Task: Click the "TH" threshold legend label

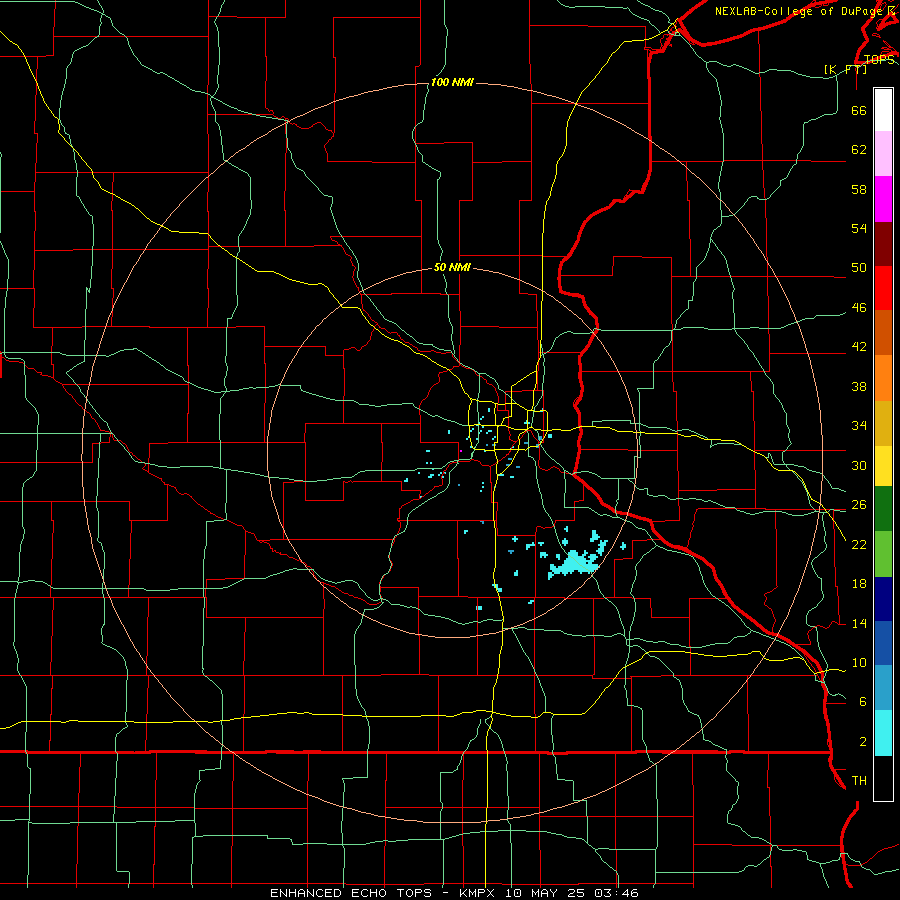Action: point(859,780)
